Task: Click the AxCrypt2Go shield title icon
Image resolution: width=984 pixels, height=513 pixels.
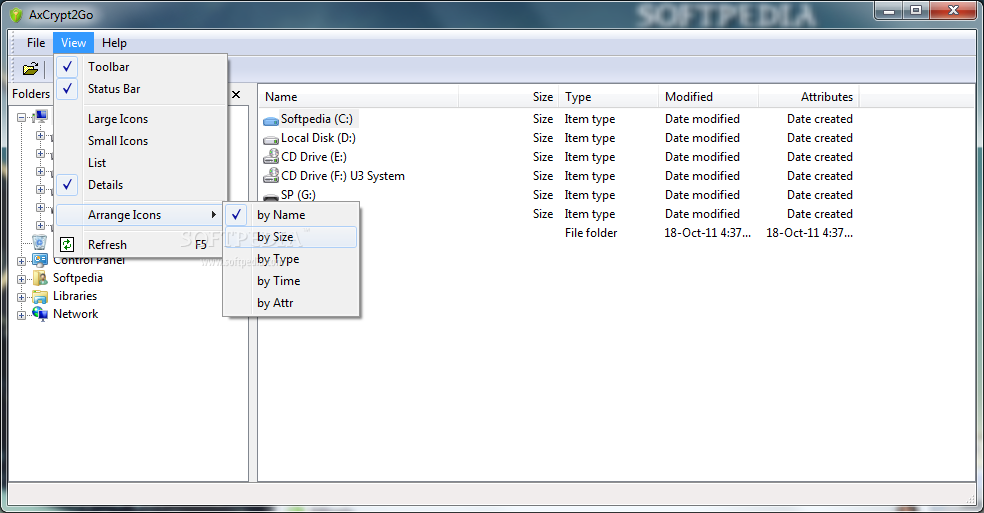Action: coord(17,14)
